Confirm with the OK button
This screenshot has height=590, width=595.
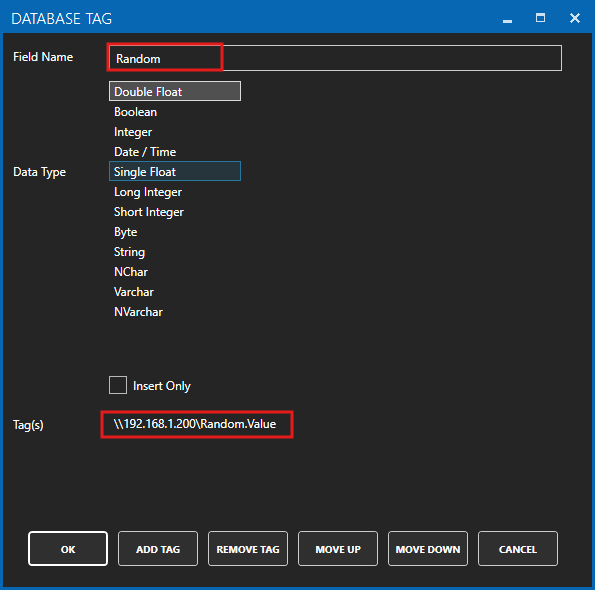(68, 549)
